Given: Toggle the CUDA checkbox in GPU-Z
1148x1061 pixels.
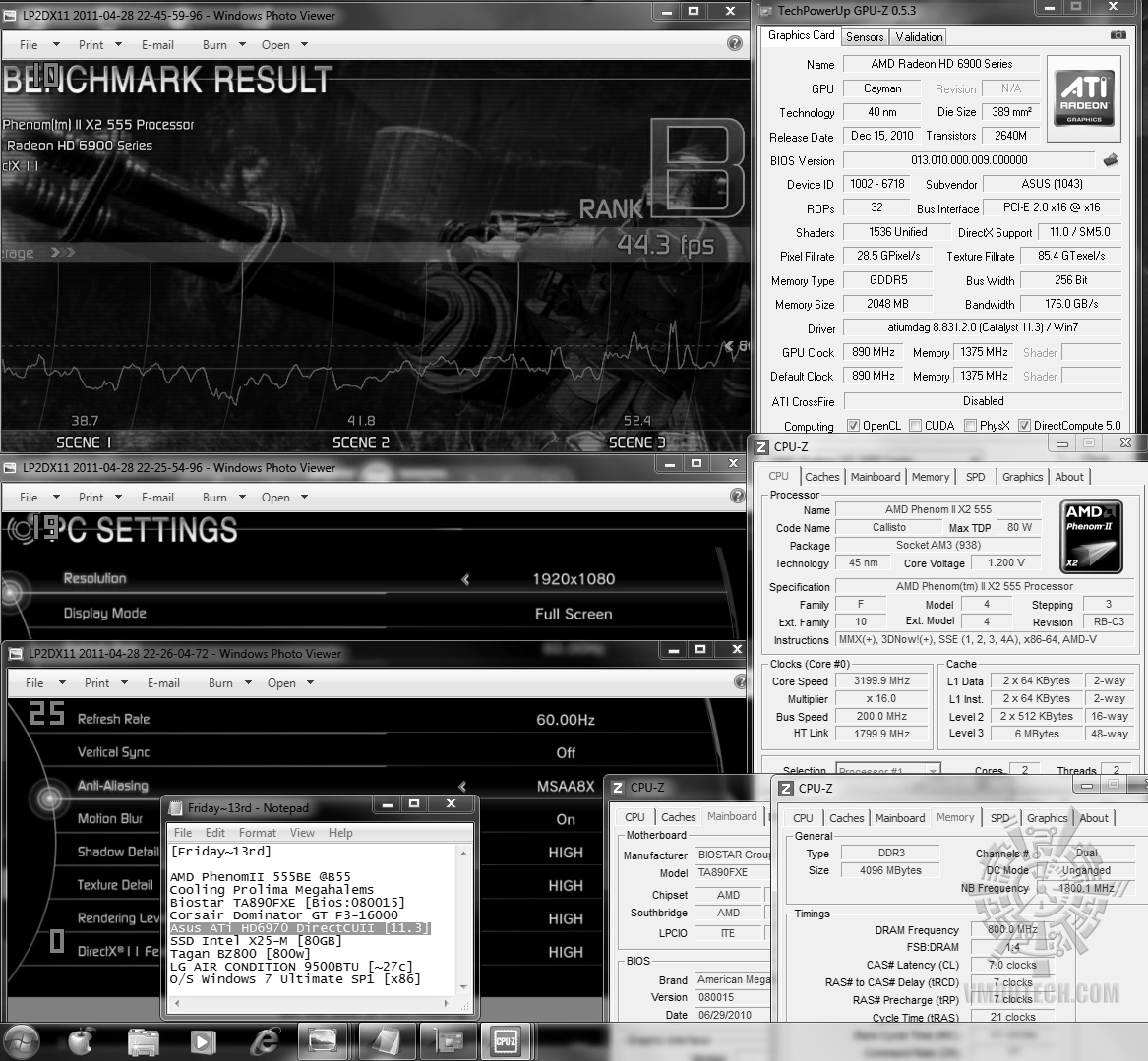Looking at the screenshot, I should point(915,425).
